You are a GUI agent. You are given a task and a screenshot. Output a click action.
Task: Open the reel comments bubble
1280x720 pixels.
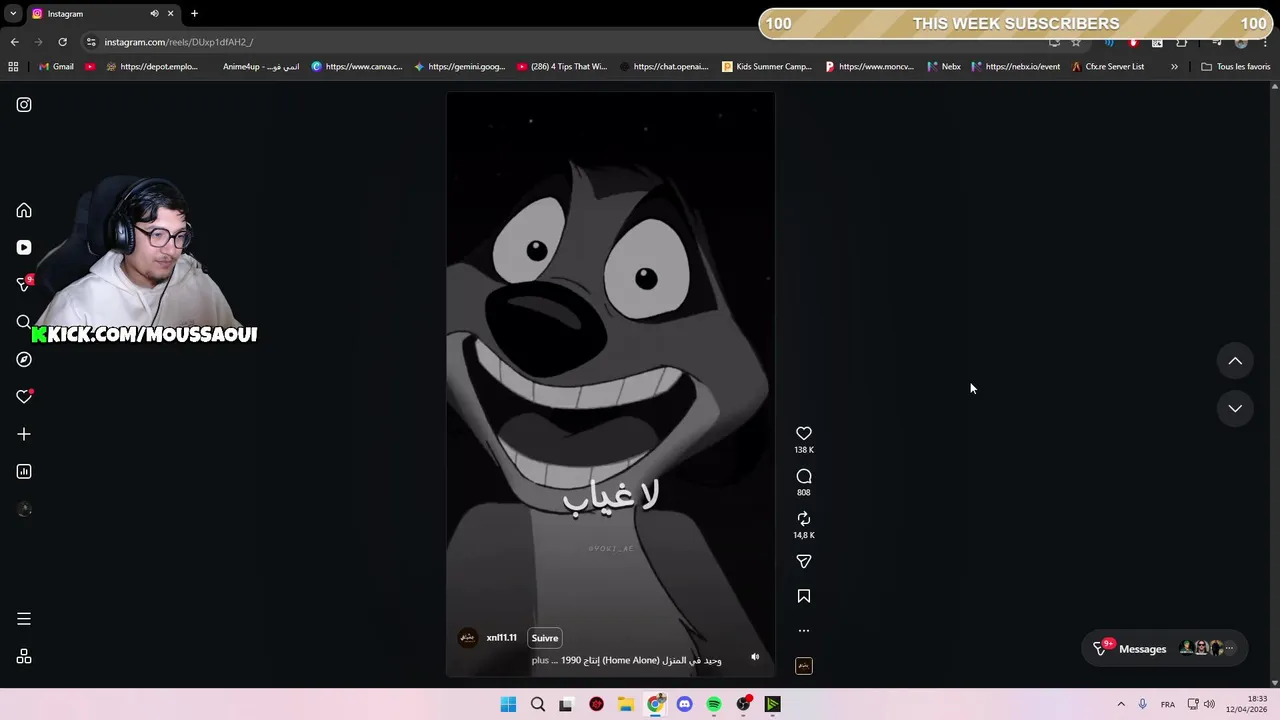coord(804,476)
